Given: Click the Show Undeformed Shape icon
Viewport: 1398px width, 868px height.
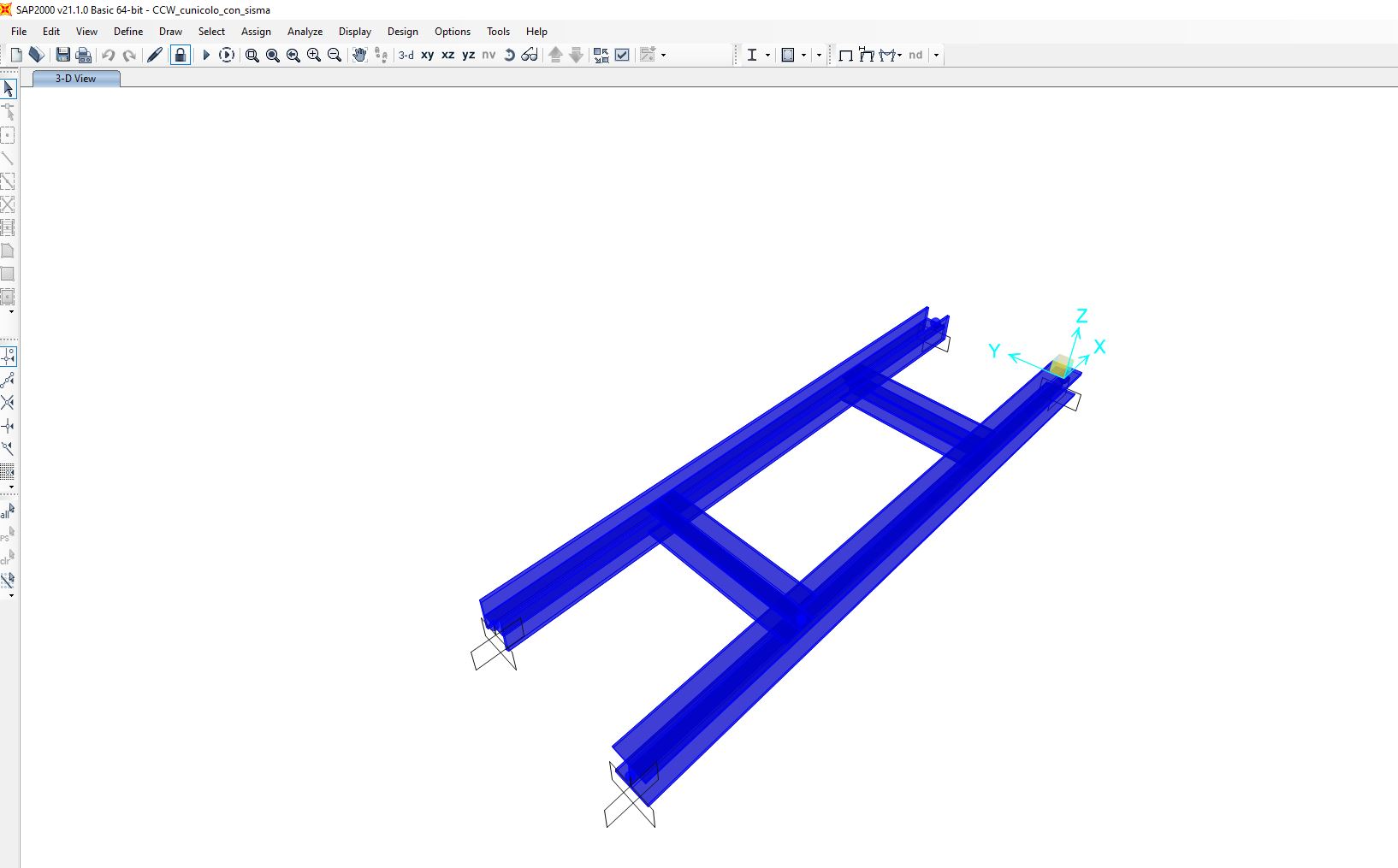Looking at the screenshot, I should [845, 55].
